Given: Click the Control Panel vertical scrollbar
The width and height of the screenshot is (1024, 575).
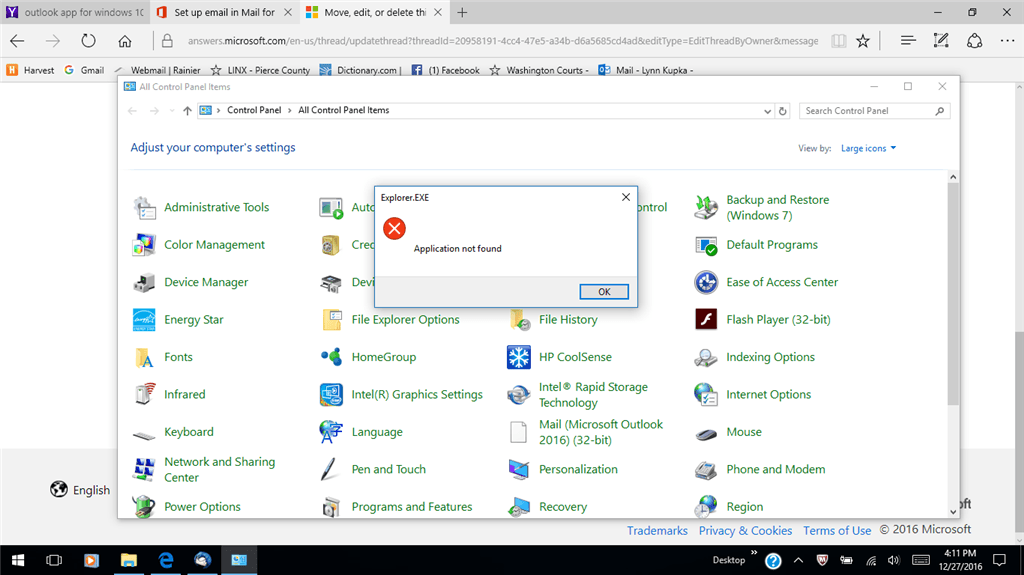Looking at the screenshot, I should click(953, 294).
